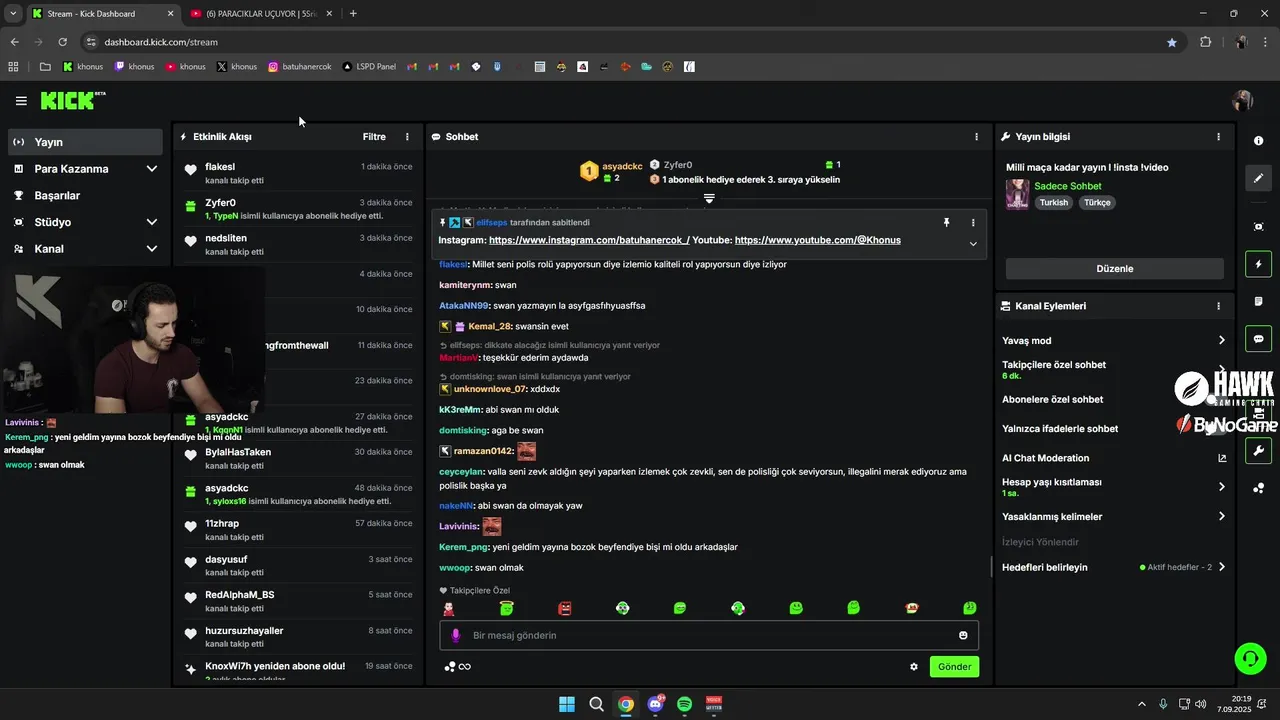The width and height of the screenshot is (1280, 720).
Task: Click the screen capture icon in right toolbar
Action: pyautogui.click(x=1259, y=227)
